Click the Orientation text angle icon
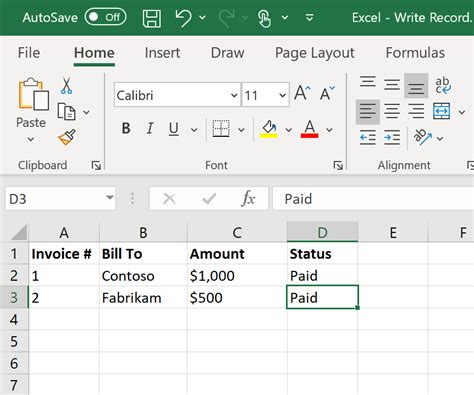474x395 pixels. pos(422,137)
